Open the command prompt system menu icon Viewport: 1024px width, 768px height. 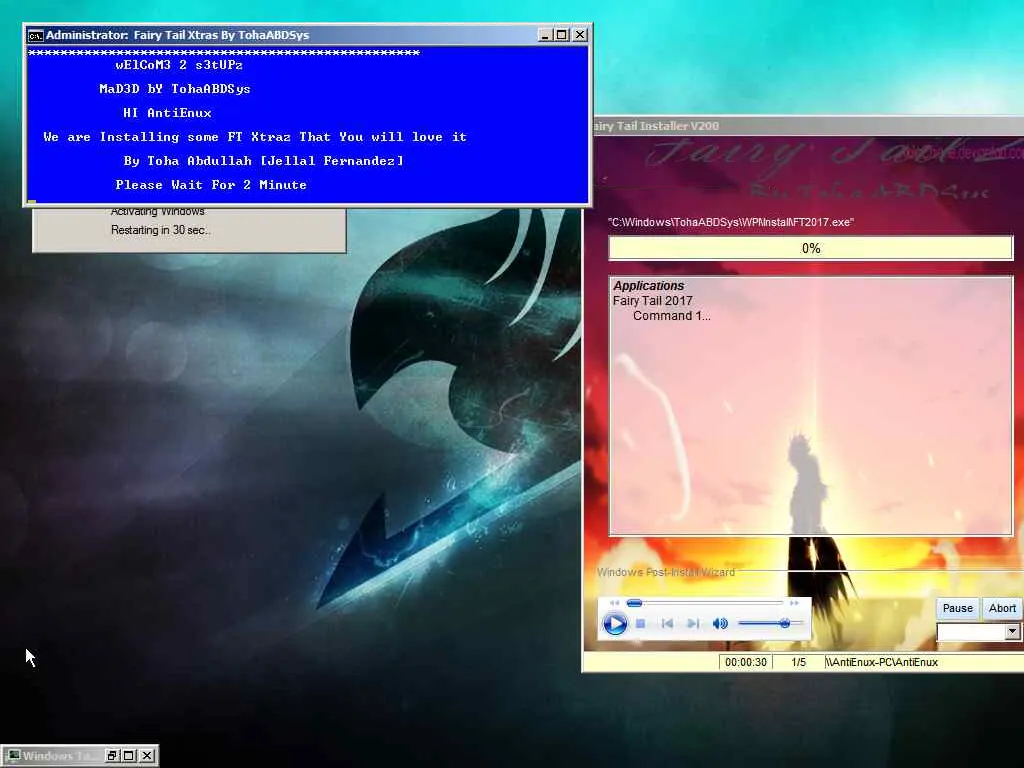click(35, 35)
